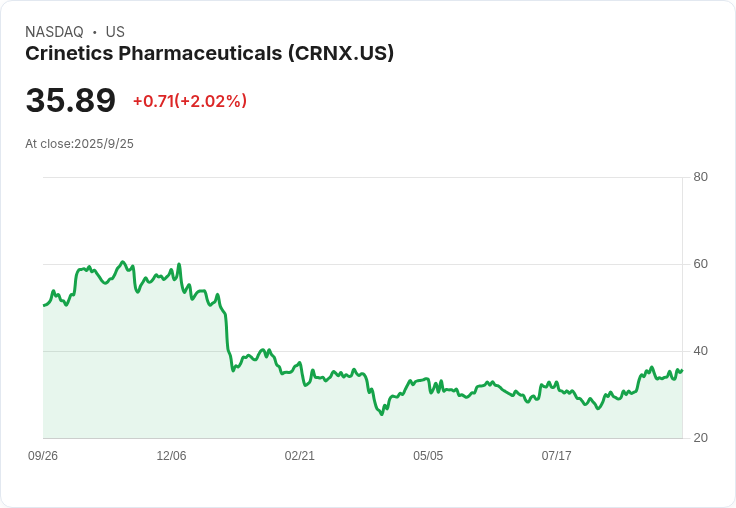Click the dot separator between NASDAQ and US

[x=94, y=32]
